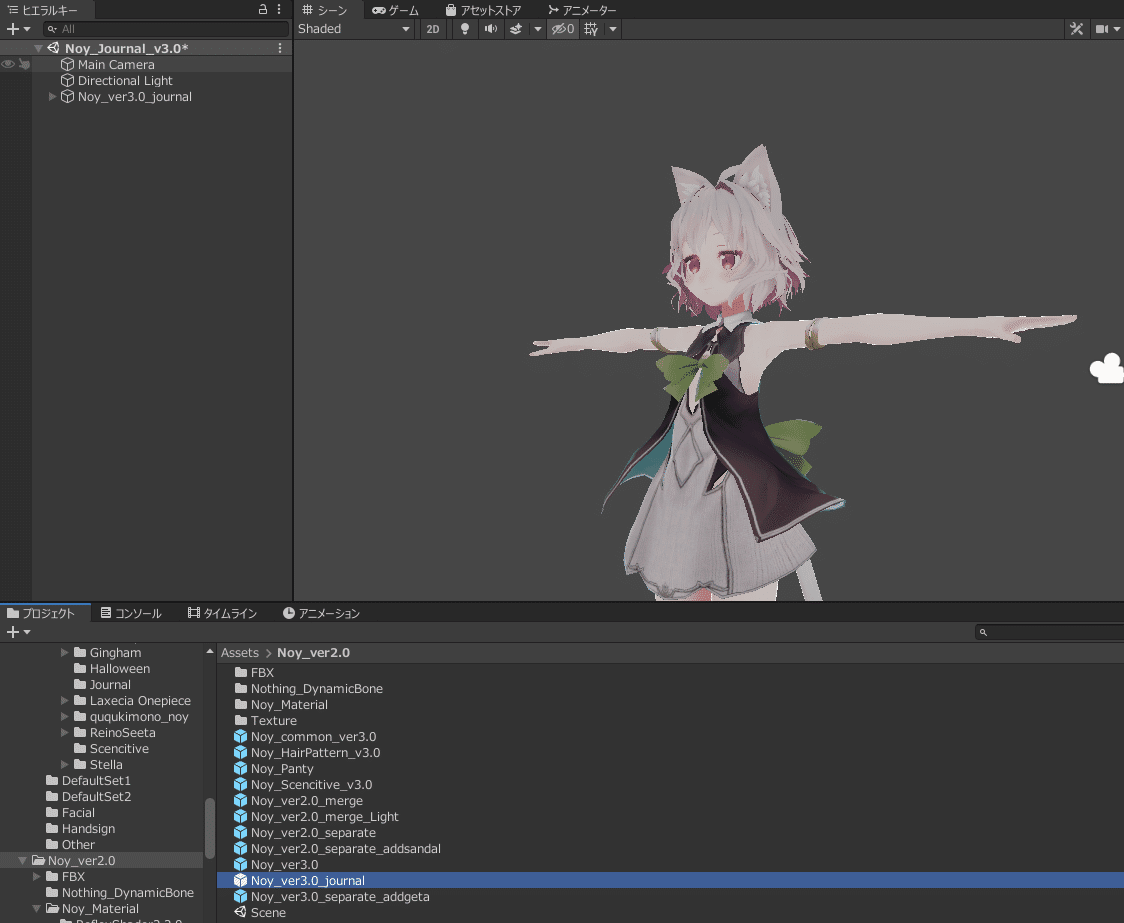Click the project tree scrollbar

coord(210,828)
